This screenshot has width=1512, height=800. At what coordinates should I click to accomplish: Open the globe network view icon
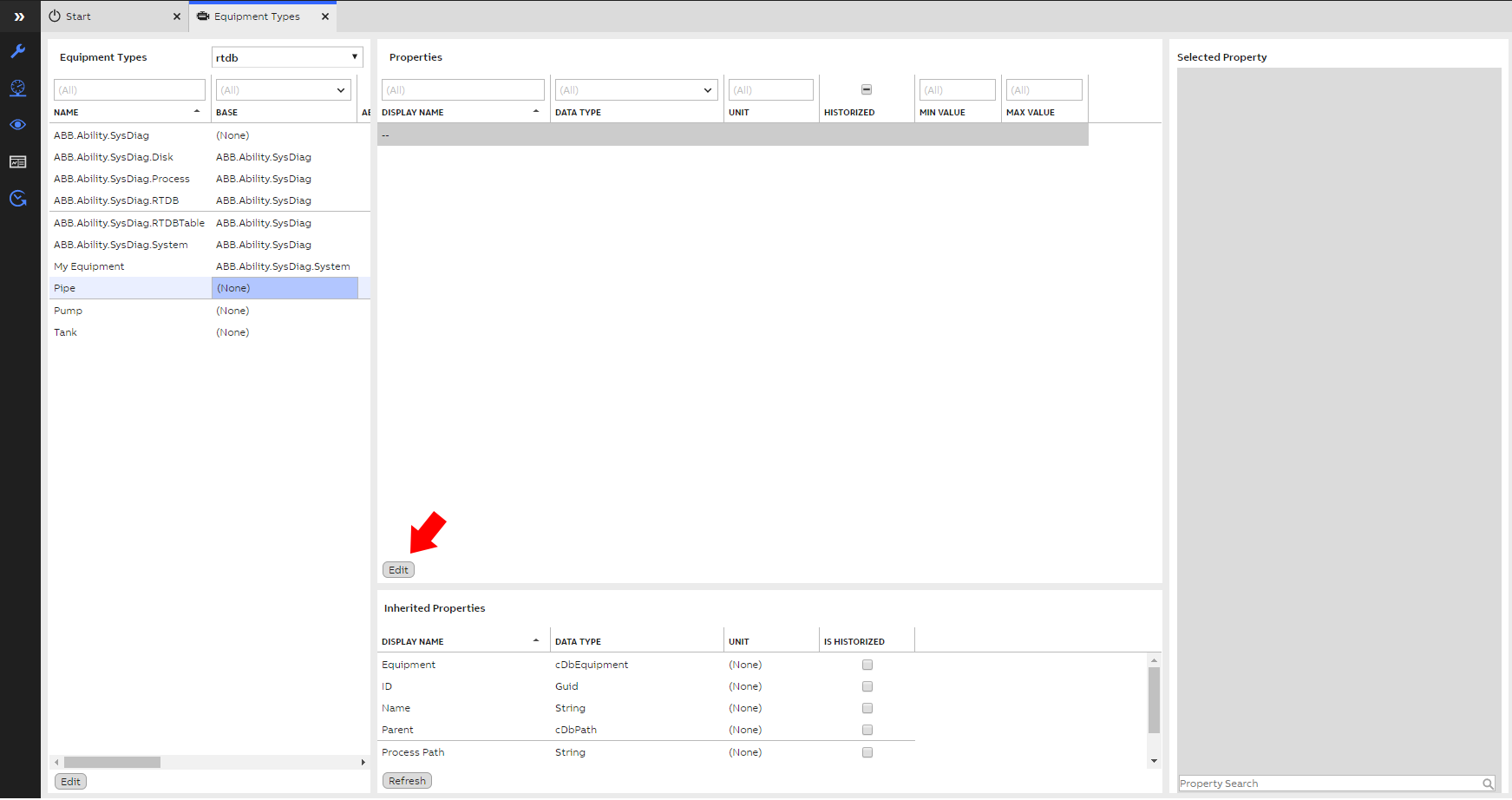point(18,88)
